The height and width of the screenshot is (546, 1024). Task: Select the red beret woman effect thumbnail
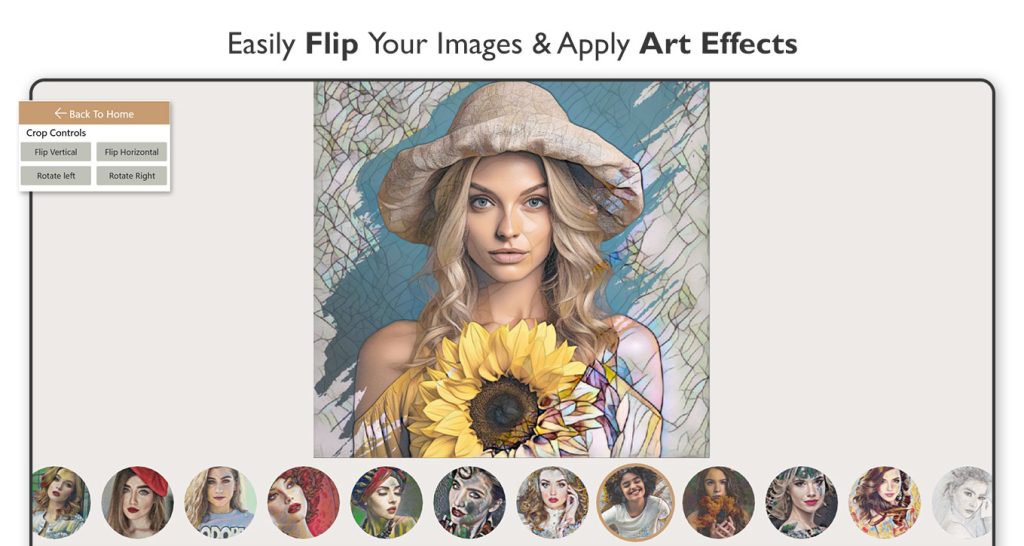coord(138,502)
